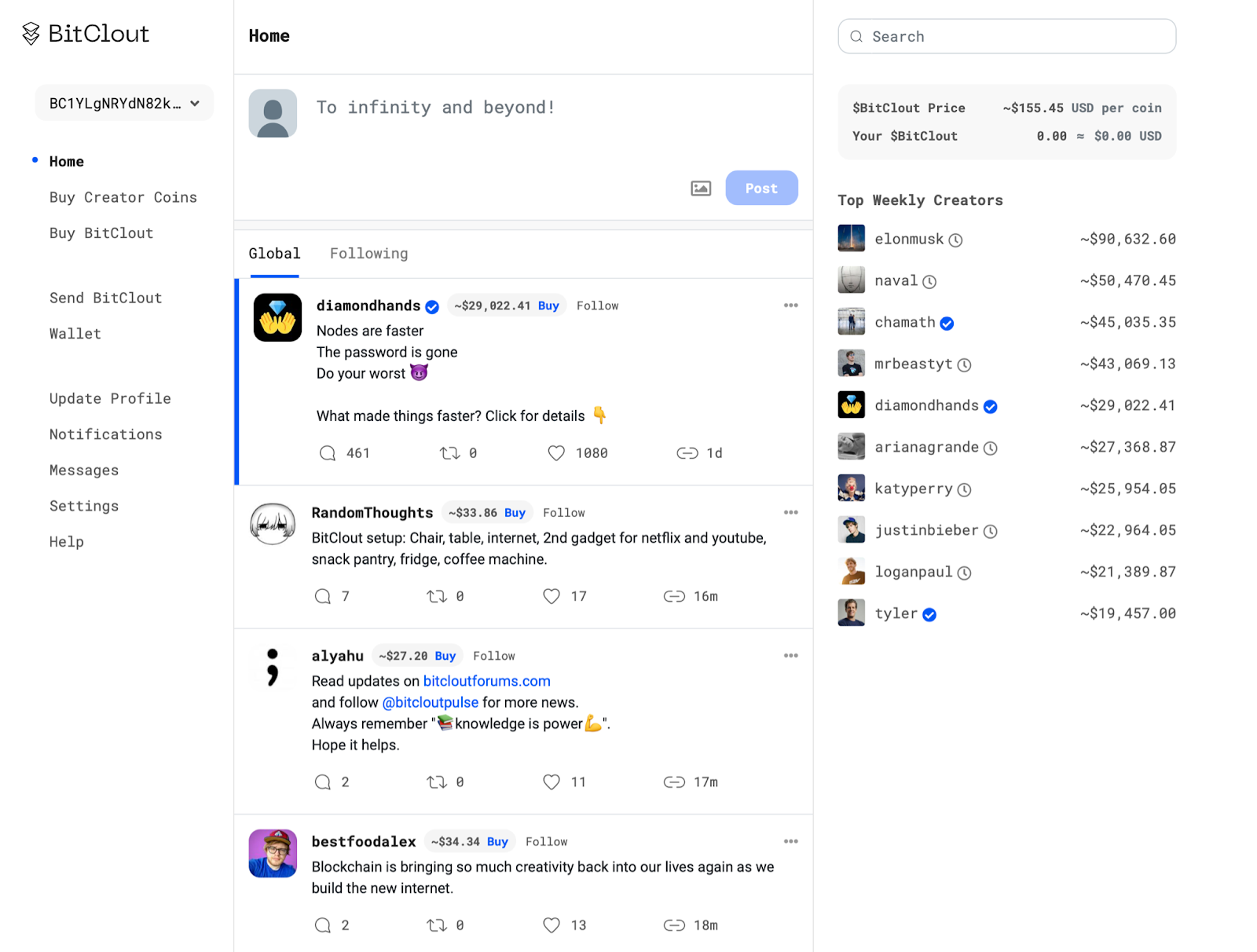Open comments on diamondhands post

tap(328, 453)
